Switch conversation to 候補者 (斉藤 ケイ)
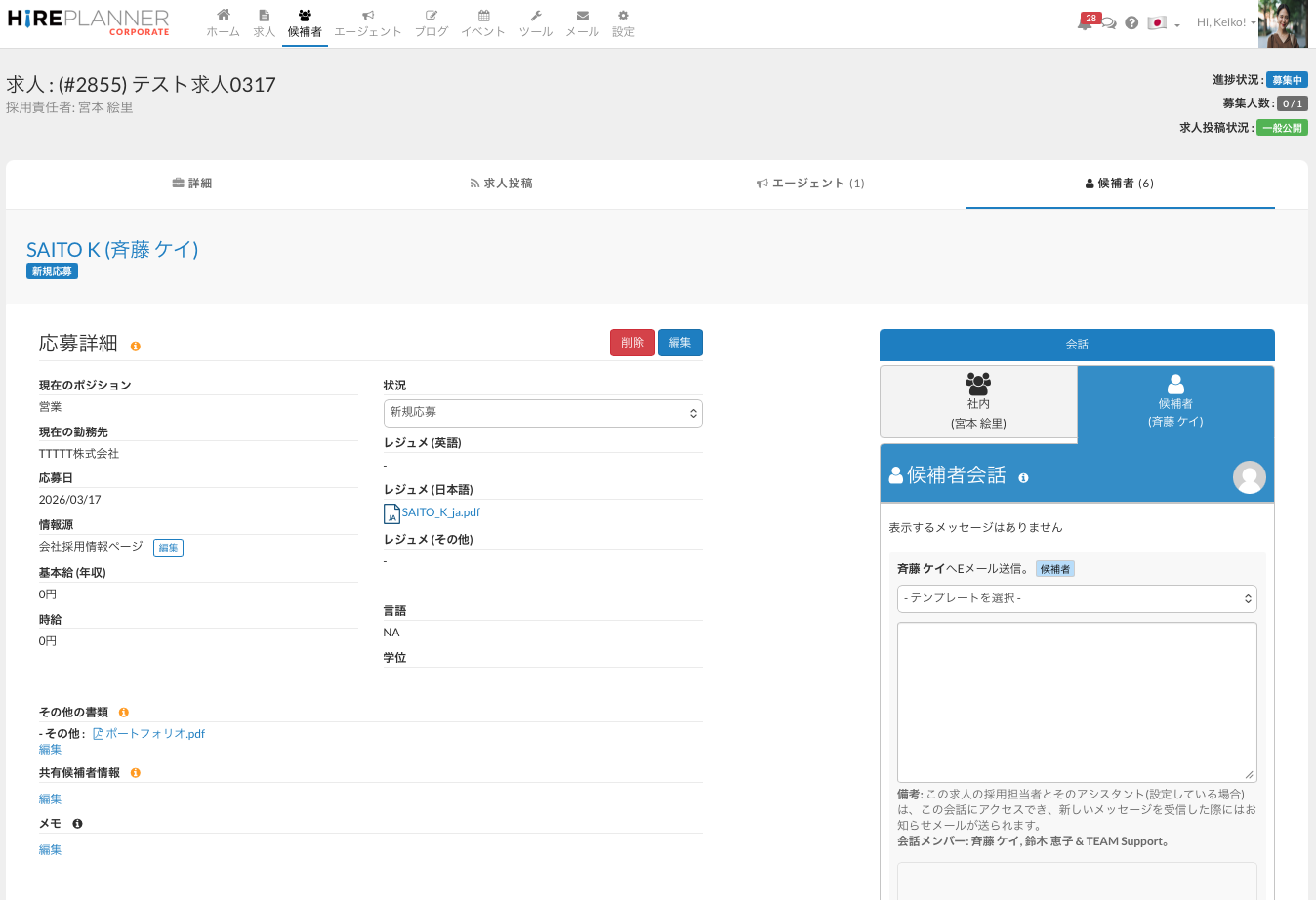 pyautogui.click(x=1175, y=402)
